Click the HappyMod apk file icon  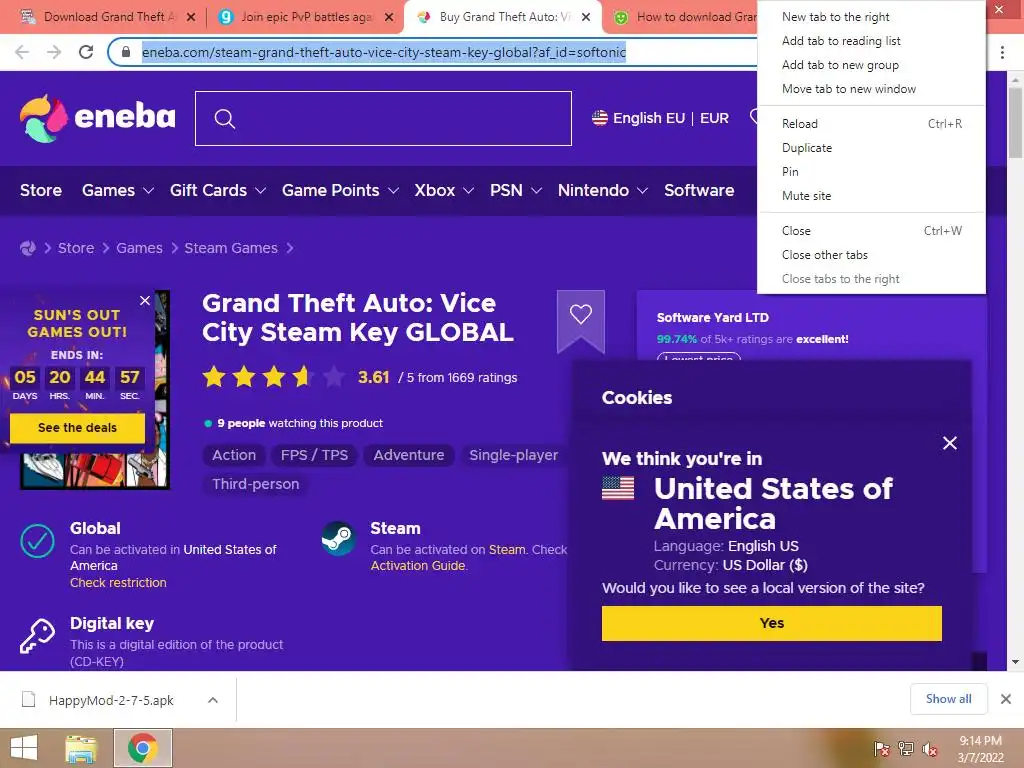point(29,700)
